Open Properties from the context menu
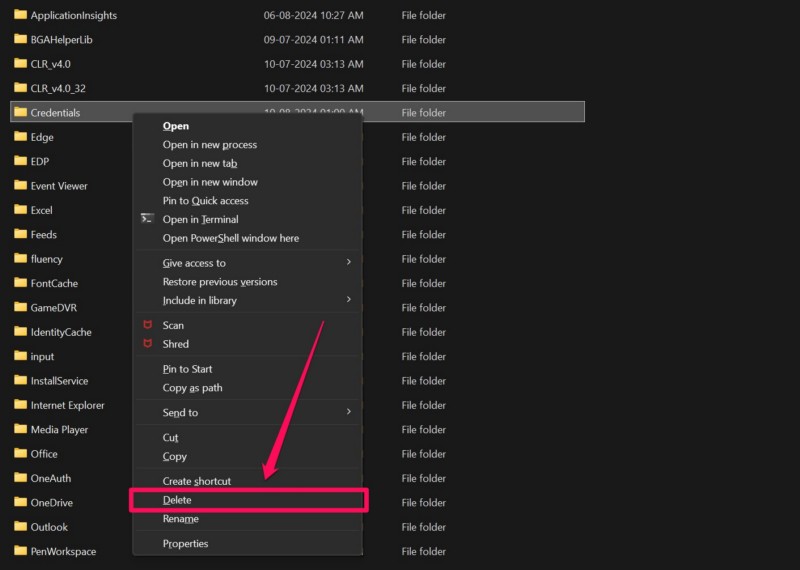The width and height of the screenshot is (800, 570). click(x=185, y=544)
